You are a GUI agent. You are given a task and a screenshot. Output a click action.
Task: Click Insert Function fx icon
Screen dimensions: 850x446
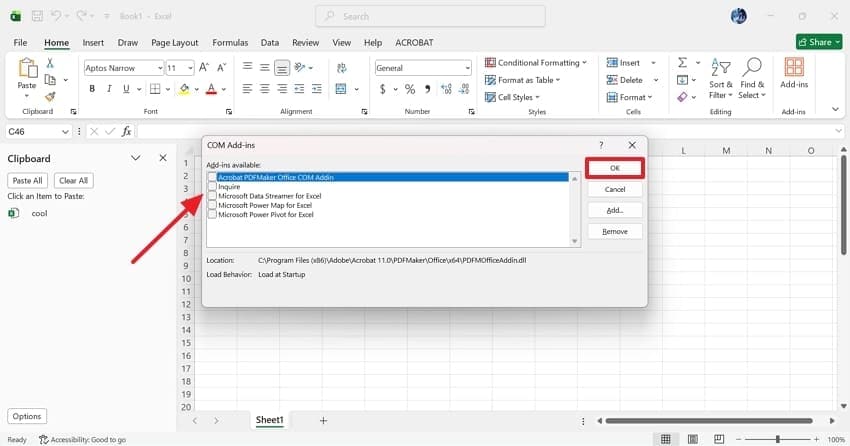pos(126,131)
